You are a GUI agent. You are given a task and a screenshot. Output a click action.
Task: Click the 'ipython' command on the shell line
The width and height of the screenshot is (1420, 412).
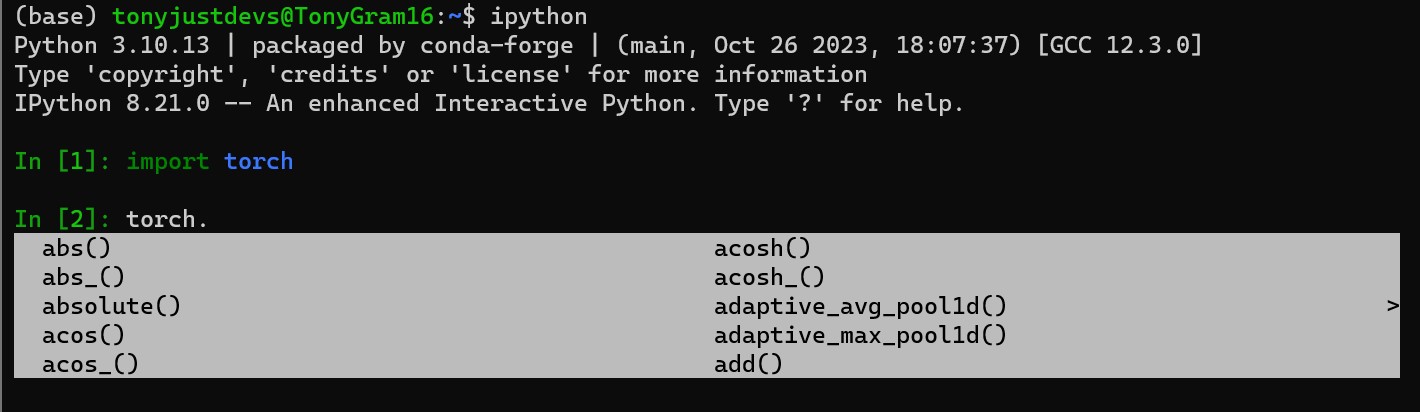click(x=539, y=17)
